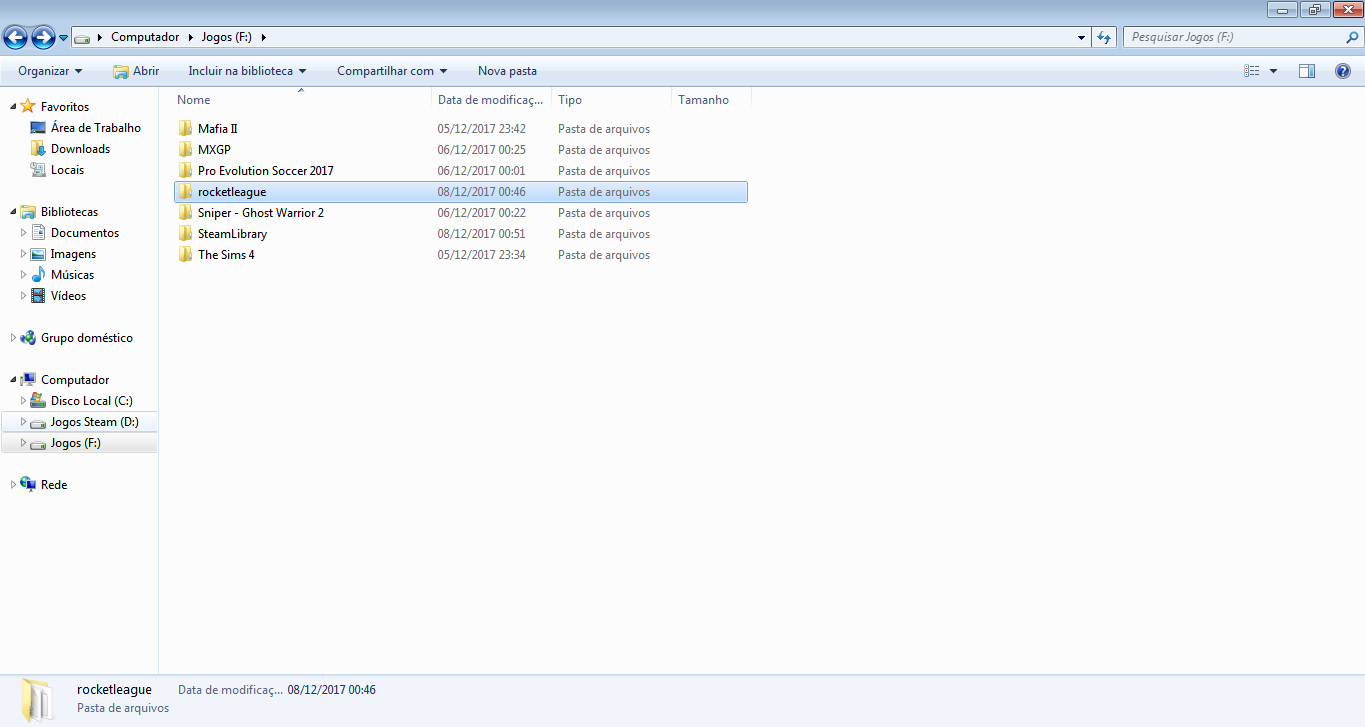The image size is (1365, 727).
Task: Click the Mafia II file name
Action: tap(217, 129)
